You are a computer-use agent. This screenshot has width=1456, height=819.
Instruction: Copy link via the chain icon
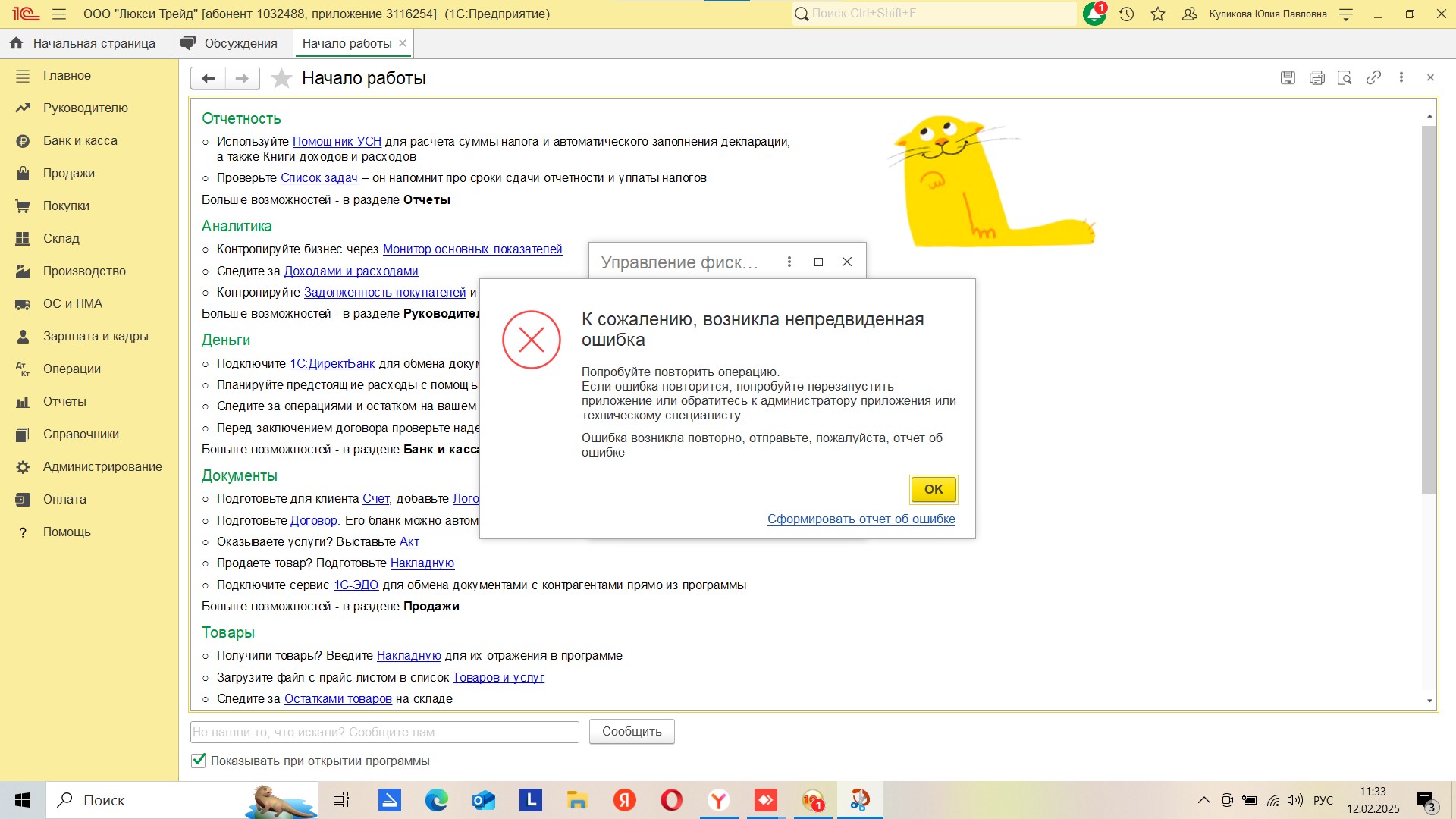[x=1373, y=77]
